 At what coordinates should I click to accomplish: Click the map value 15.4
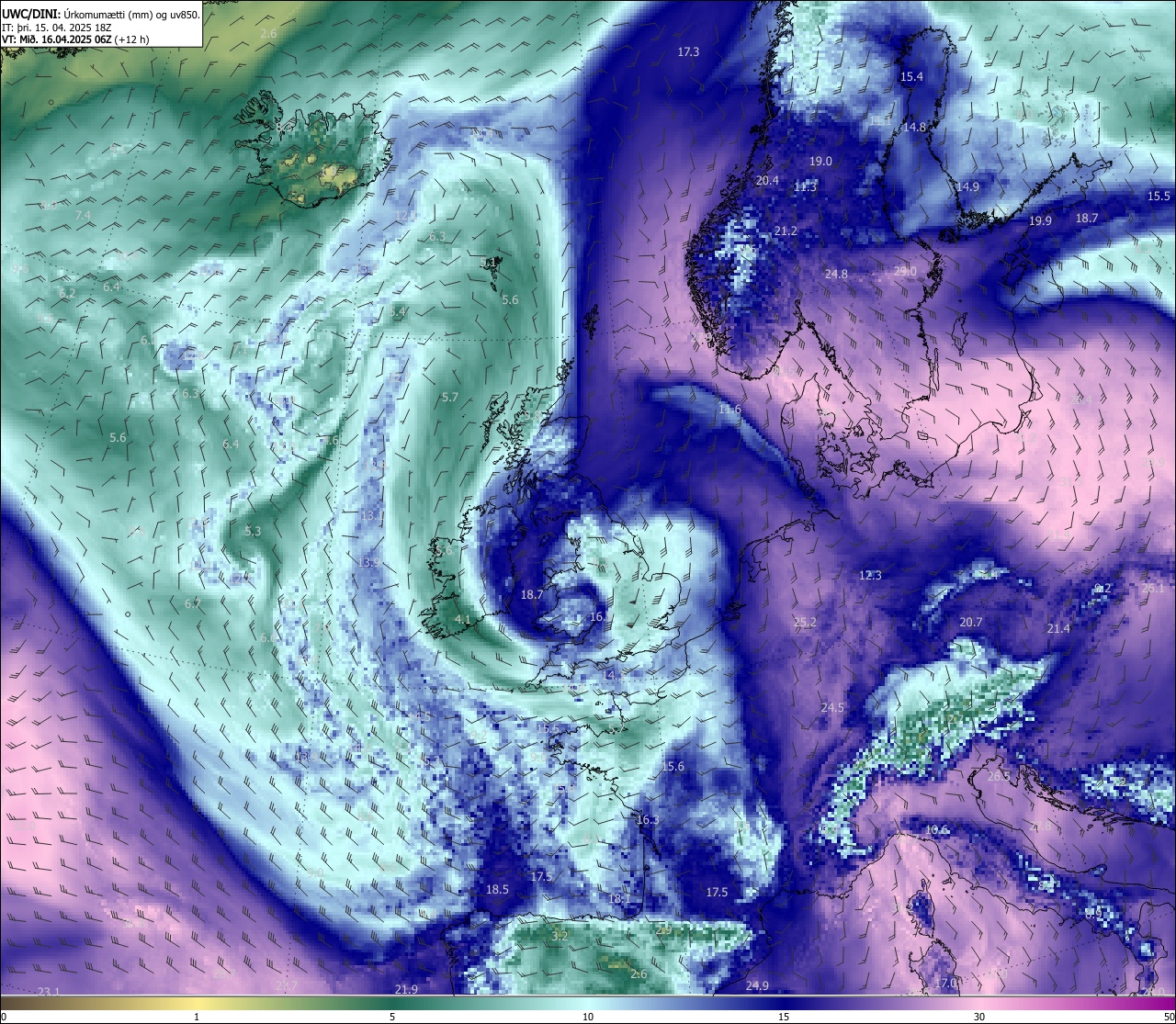[911, 77]
